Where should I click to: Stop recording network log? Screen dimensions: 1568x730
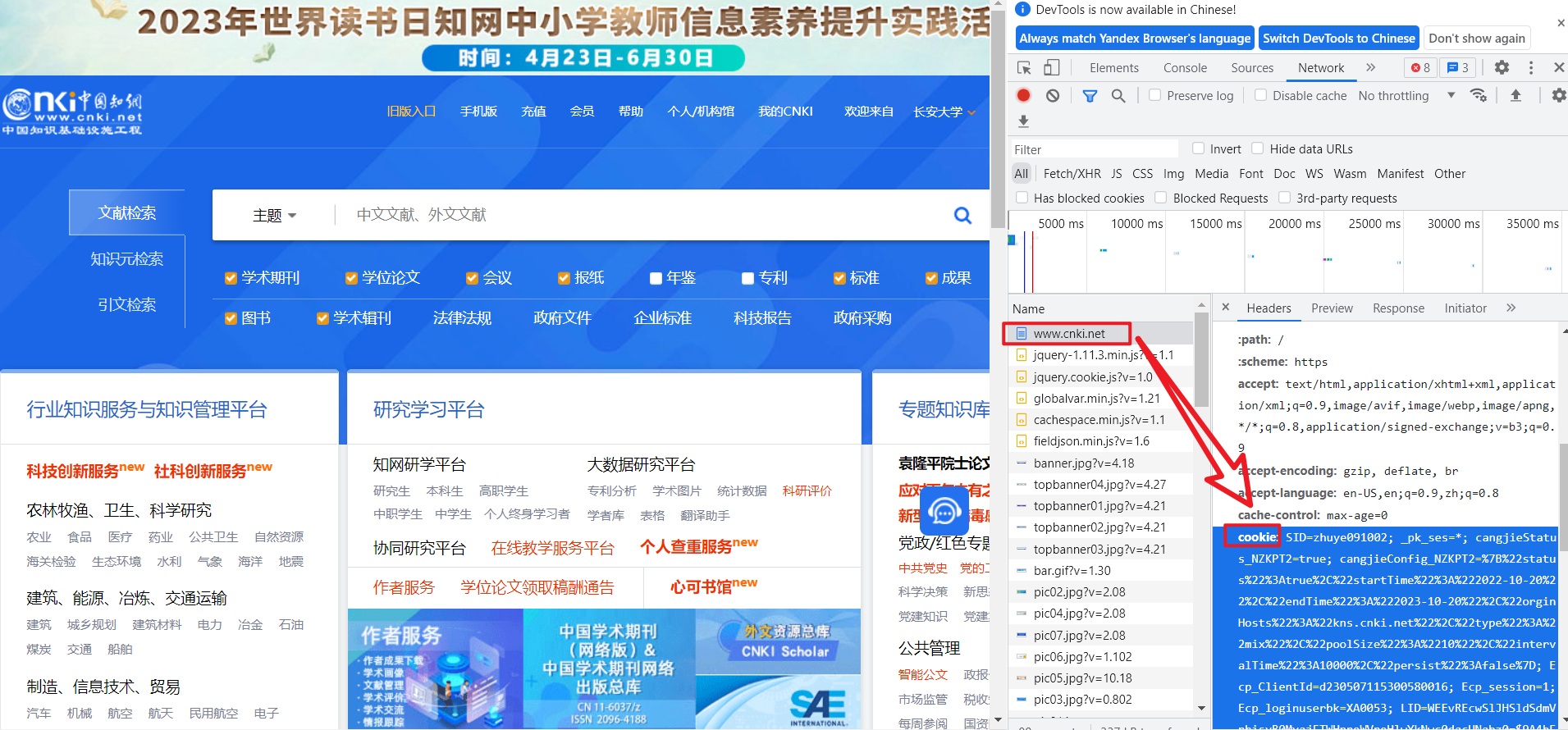coord(1023,95)
